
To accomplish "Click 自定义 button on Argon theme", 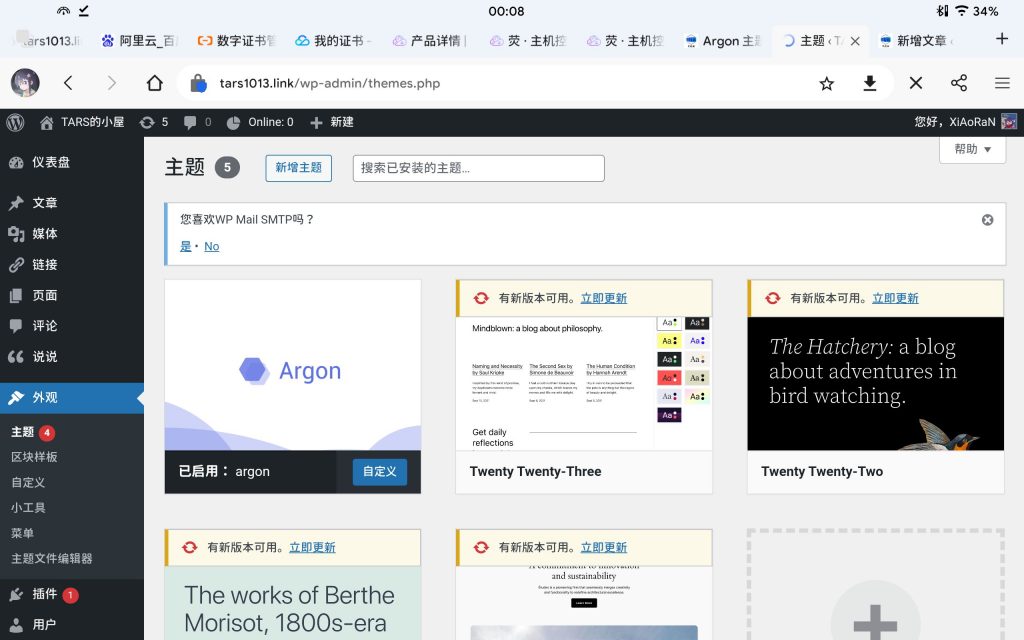I will click(379, 471).
